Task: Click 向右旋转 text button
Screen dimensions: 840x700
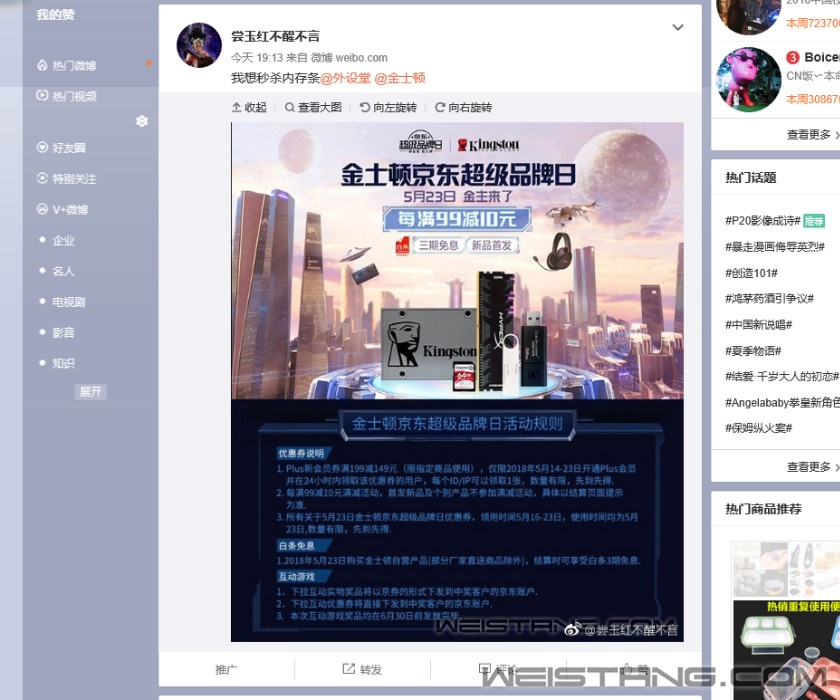Action: [470, 107]
